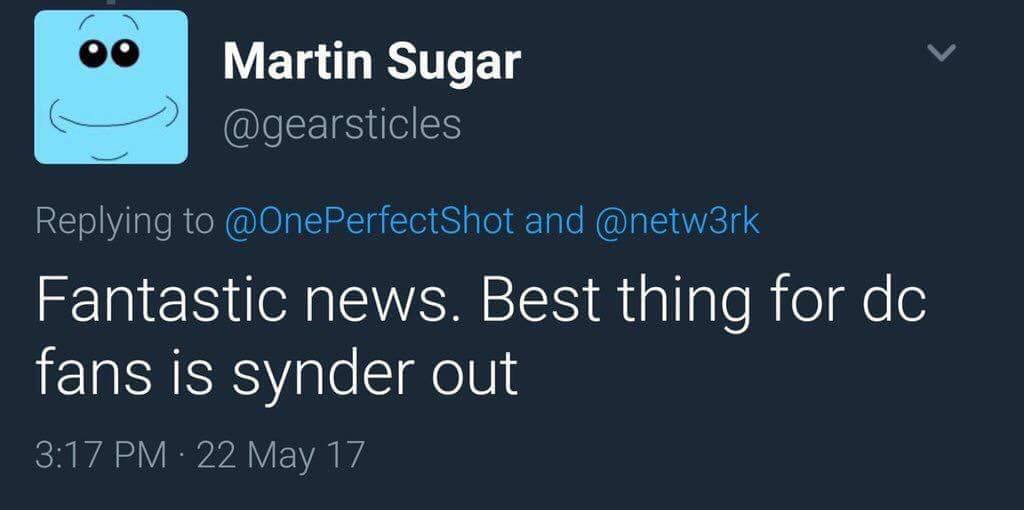Expand the down-arrow at tweet's top right
This screenshot has height=510, width=1024.
(x=942, y=53)
